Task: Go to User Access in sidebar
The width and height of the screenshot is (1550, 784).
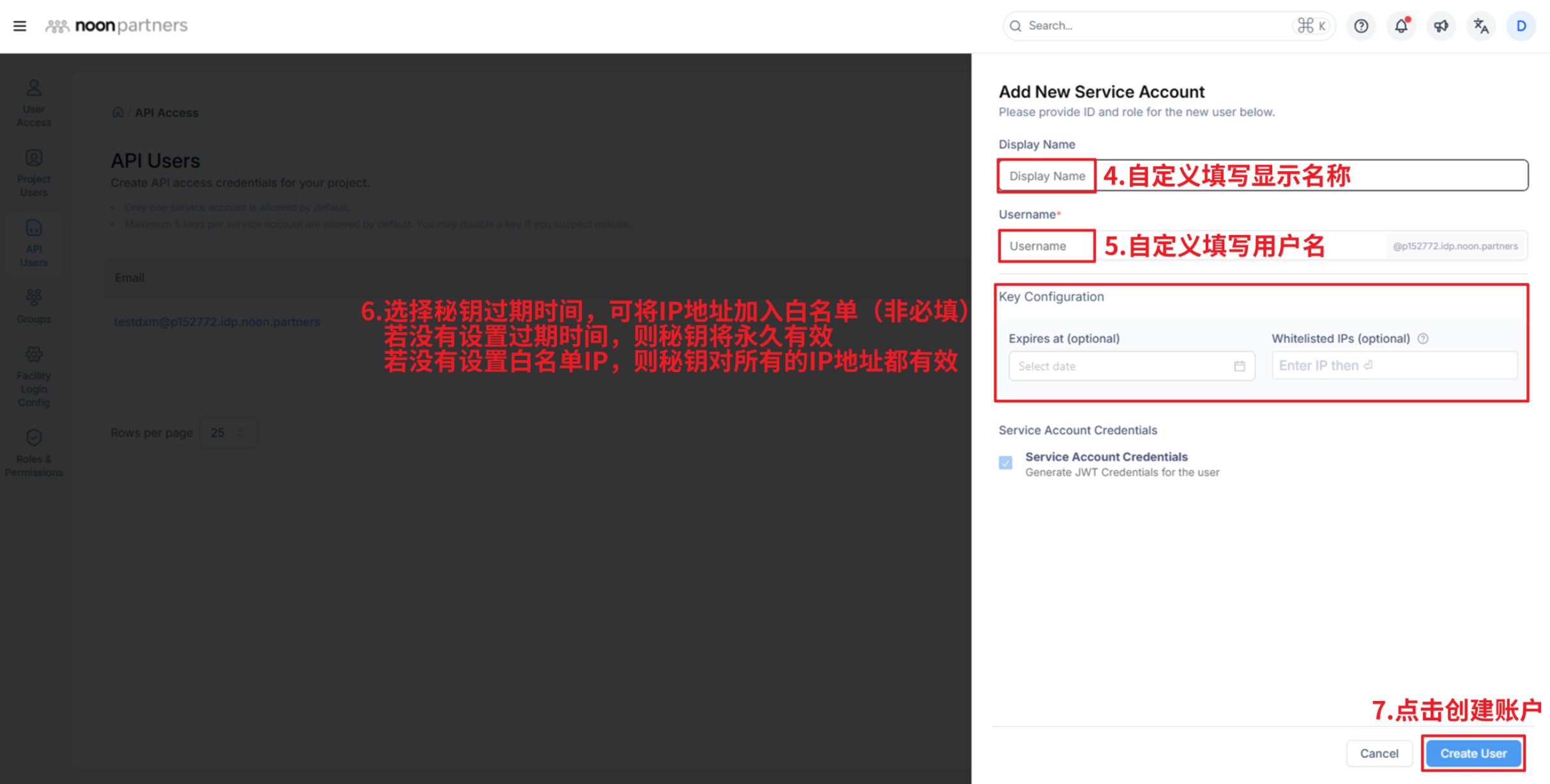Action: coord(34,103)
